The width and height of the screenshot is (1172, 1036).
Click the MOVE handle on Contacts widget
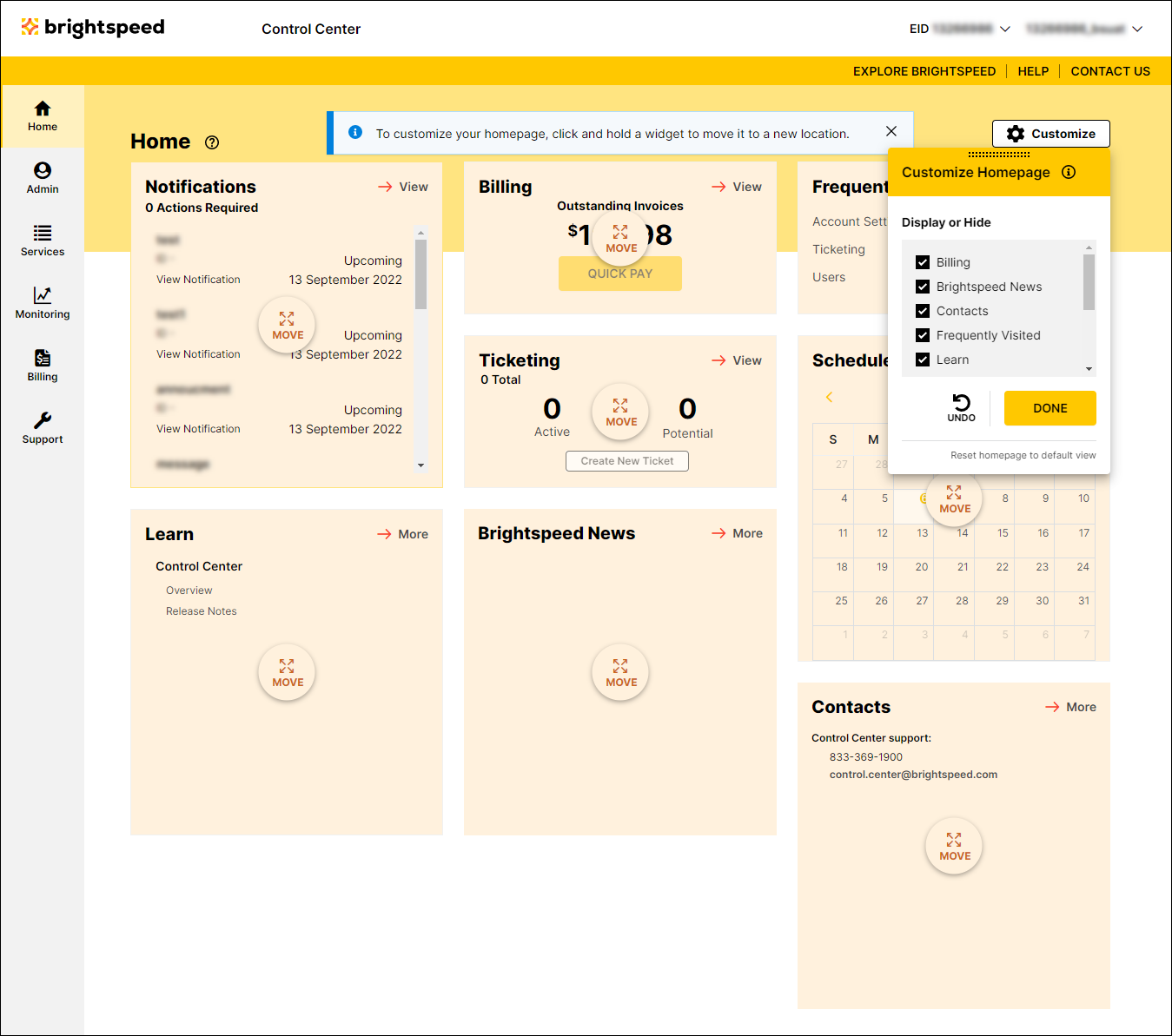click(954, 846)
